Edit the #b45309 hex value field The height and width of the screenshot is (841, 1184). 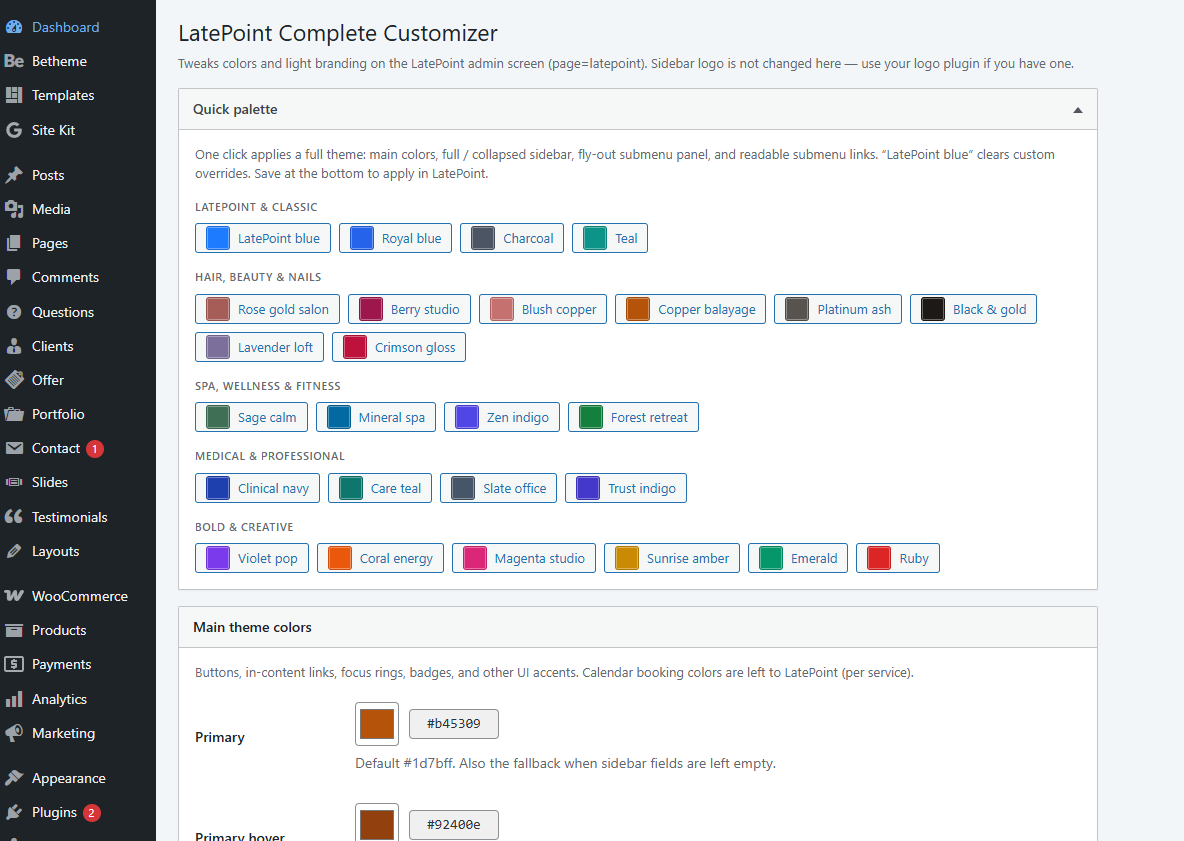point(453,723)
